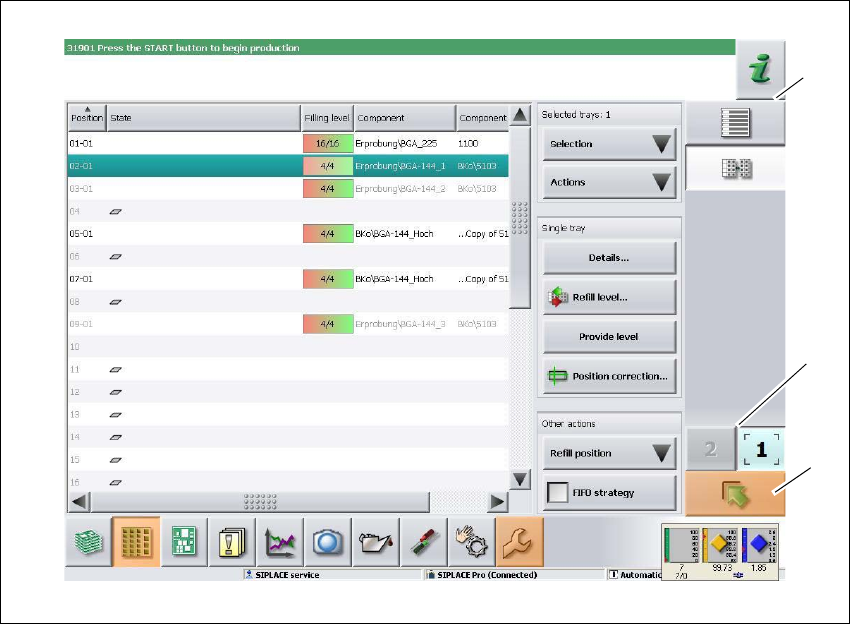Viewport: 850px width, 624px height.
Task: Select area 2 toggle button
Action: 710,450
